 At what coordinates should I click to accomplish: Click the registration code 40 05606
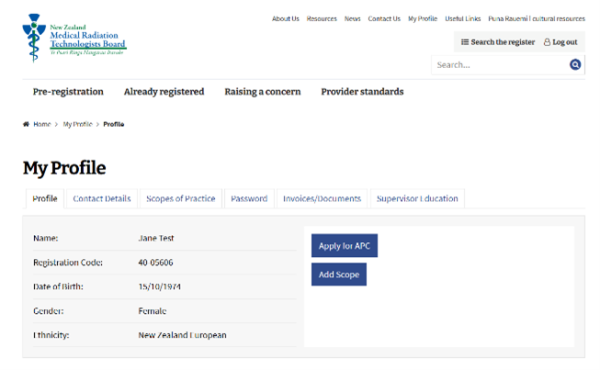(156, 262)
